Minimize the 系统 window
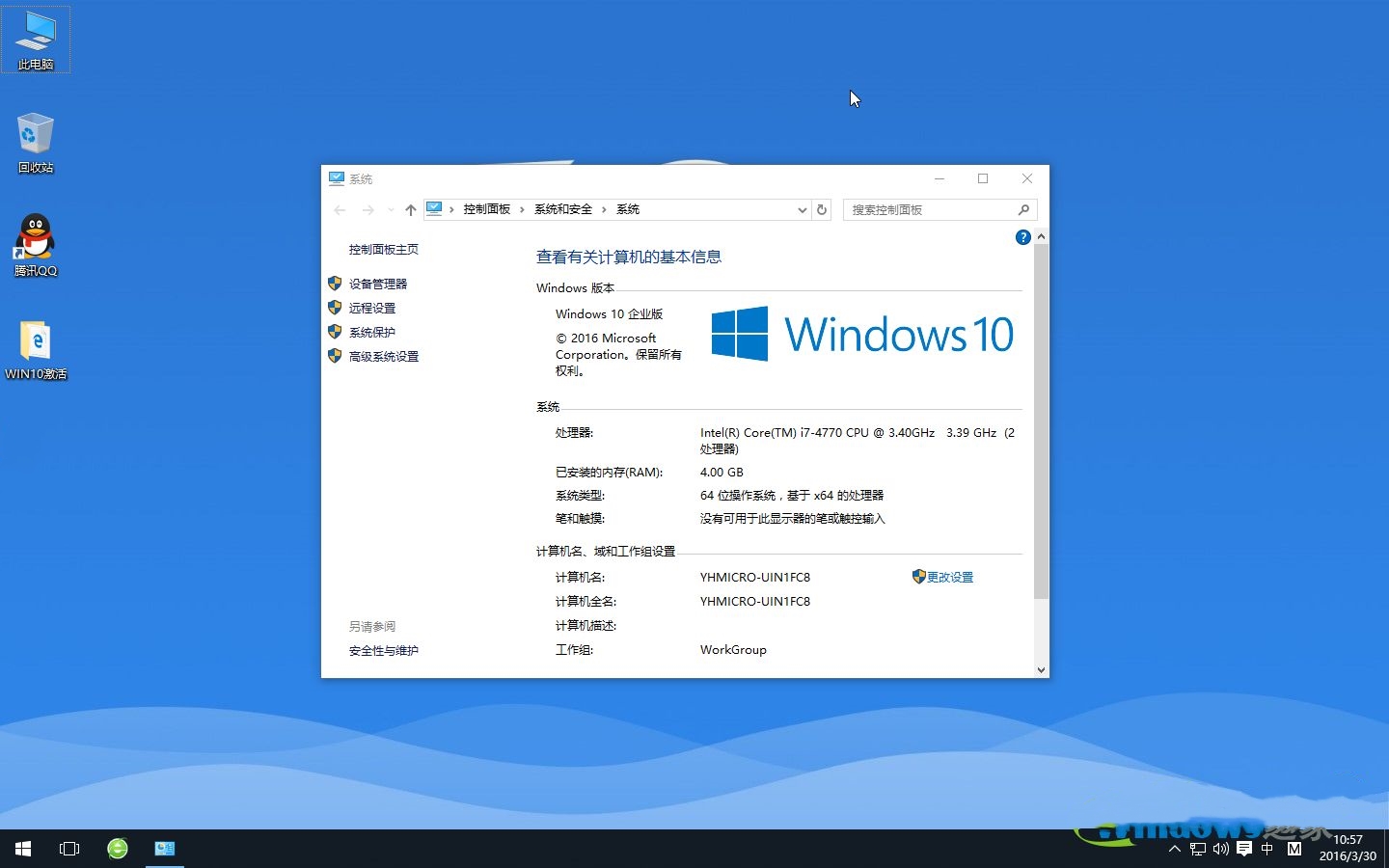The width and height of the screenshot is (1389, 868). point(940,178)
